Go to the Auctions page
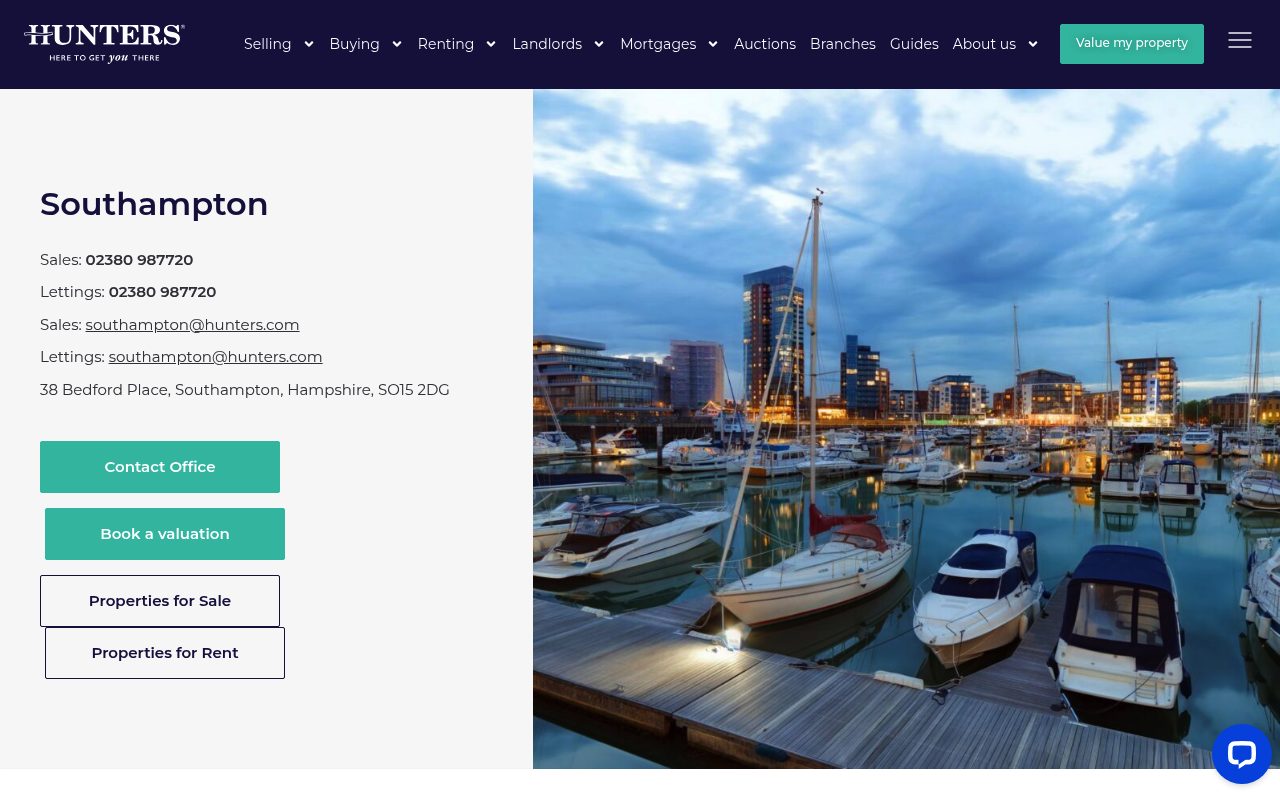The image size is (1280, 800). tap(765, 44)
